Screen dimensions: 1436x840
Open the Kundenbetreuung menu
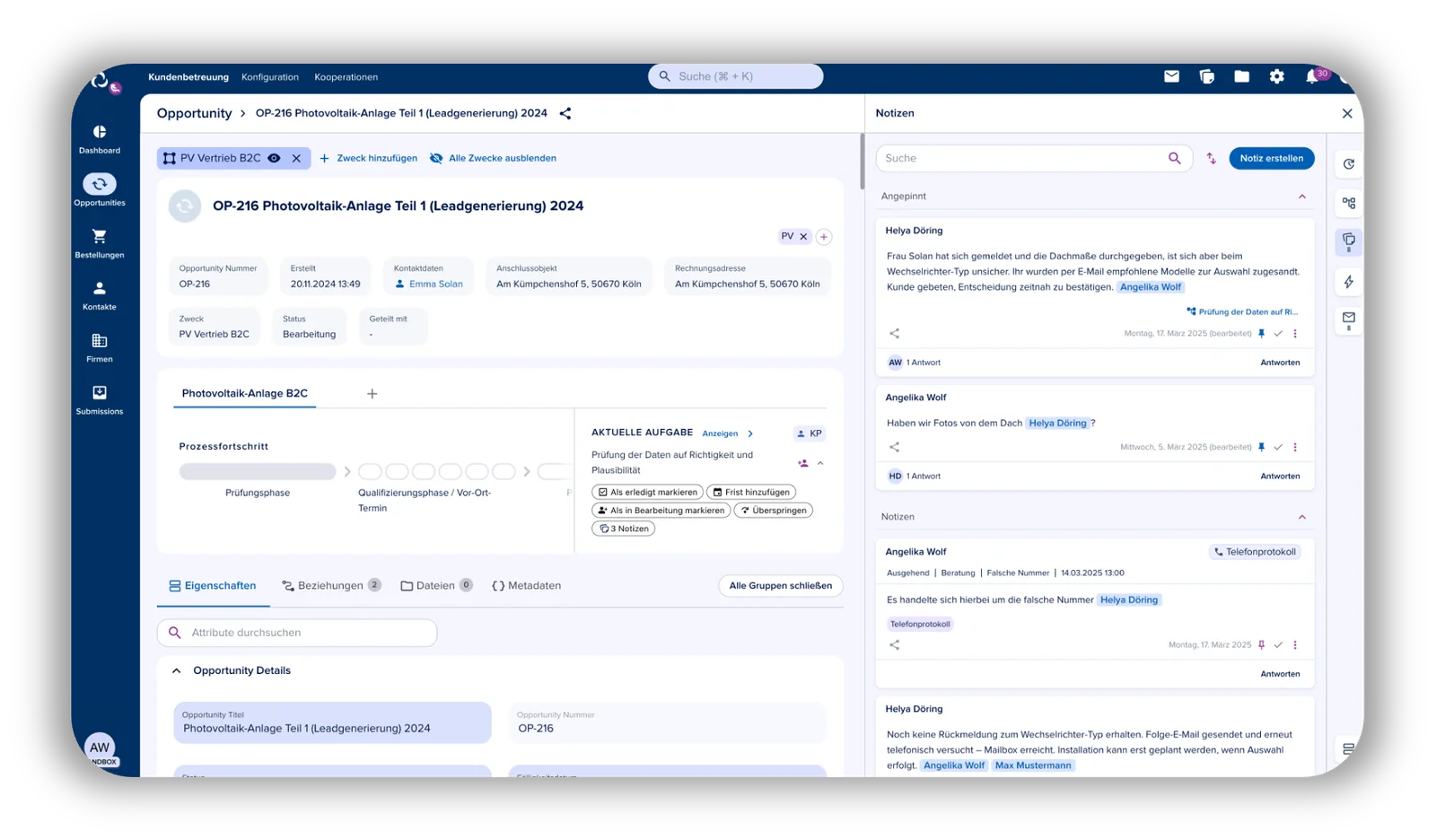coord(188,77)
